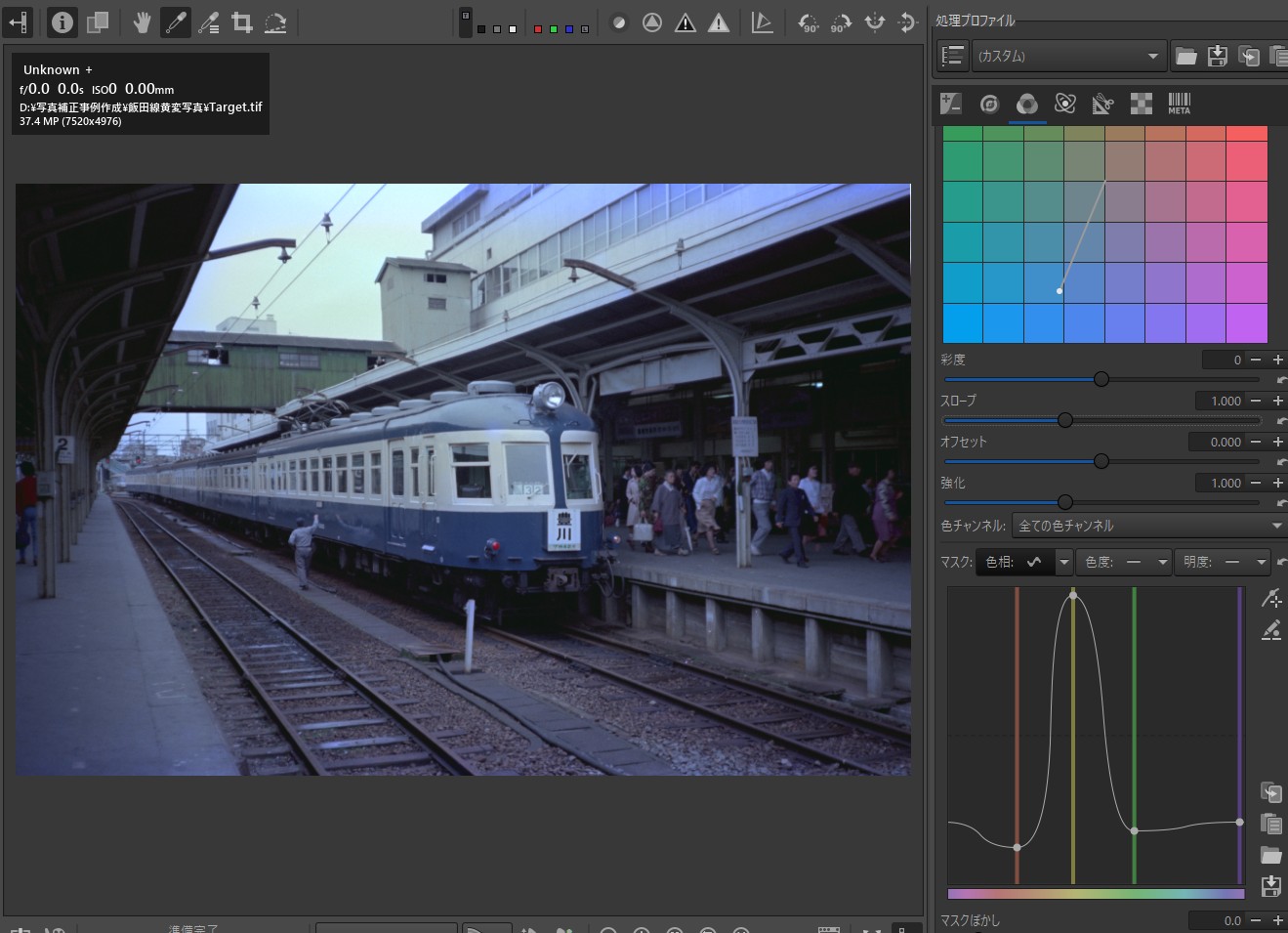Rotate image 90 degrees left

tap(808, 22)
